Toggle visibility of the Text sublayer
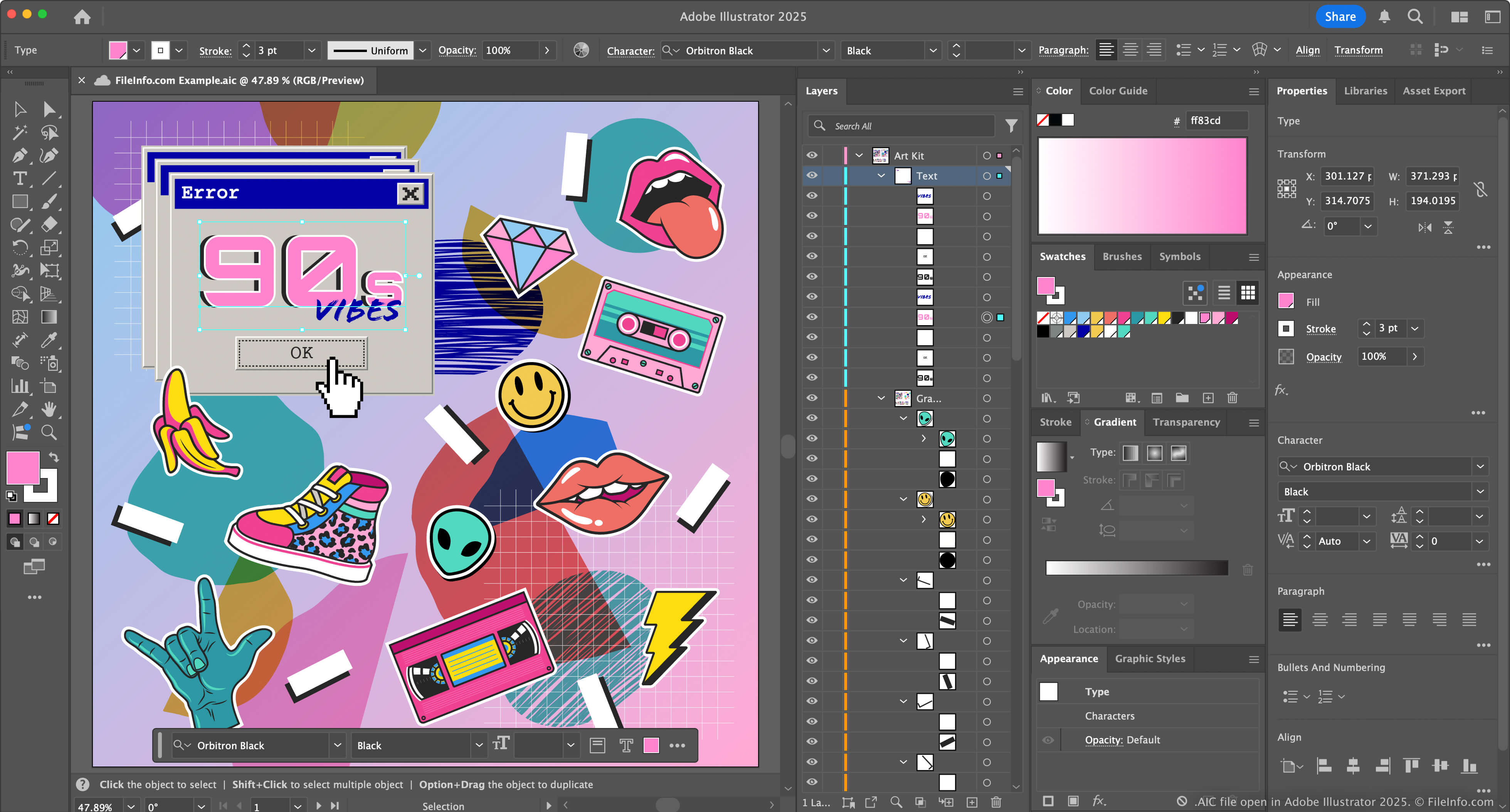The height and width of the screenshot is (812, 1510). pyautogui.click(x=812, y=175)
